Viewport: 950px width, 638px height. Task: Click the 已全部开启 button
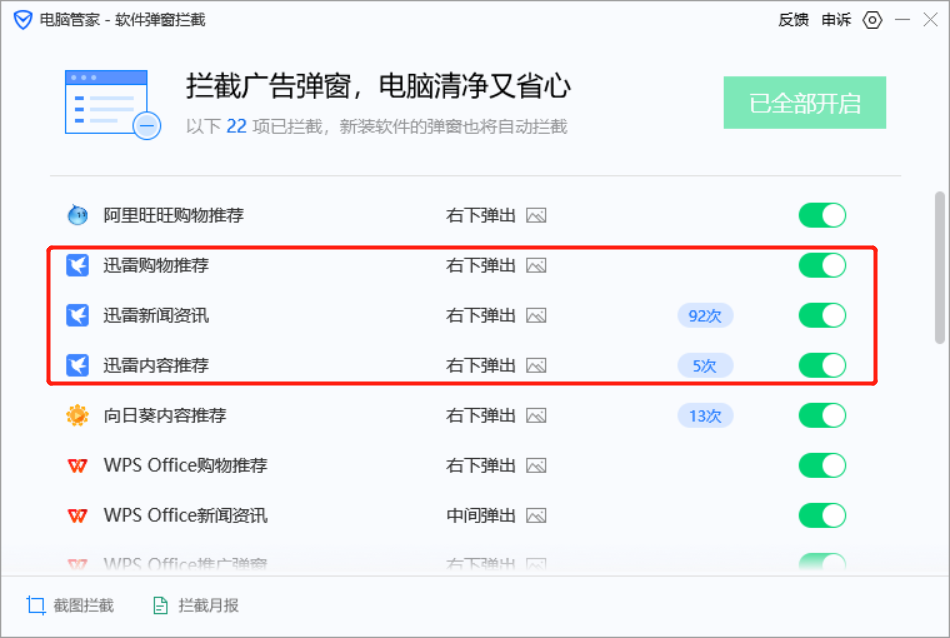pyautogui.click(x=804, y=102)
